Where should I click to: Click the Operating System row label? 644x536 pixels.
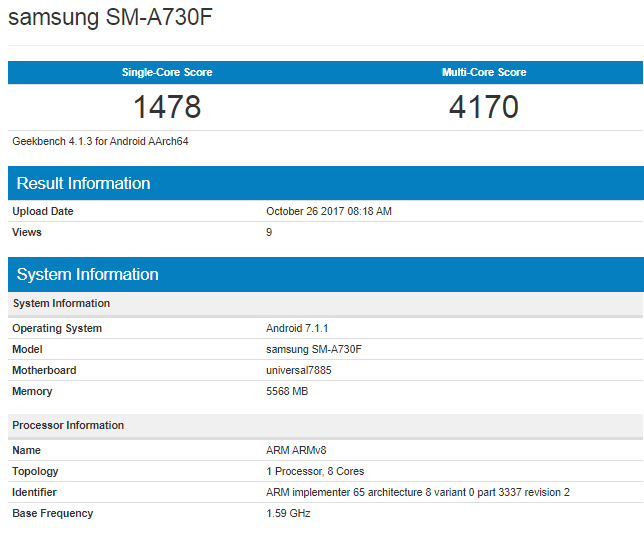click(57, 328)
